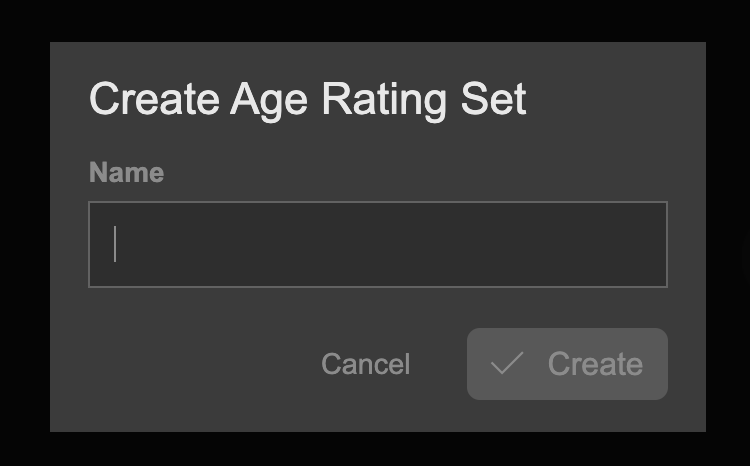Hit the tick mark beside the Create label
750x466 pixels.
click(x=507, y=364)
